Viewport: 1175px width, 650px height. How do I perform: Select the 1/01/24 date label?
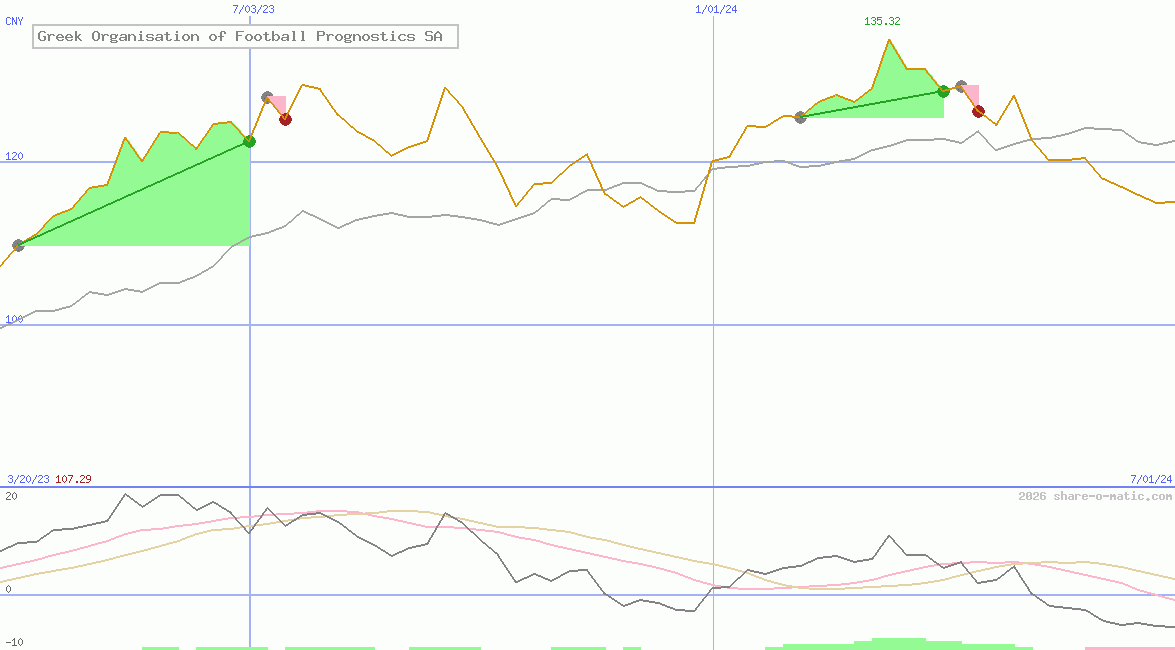pos(716,9)
